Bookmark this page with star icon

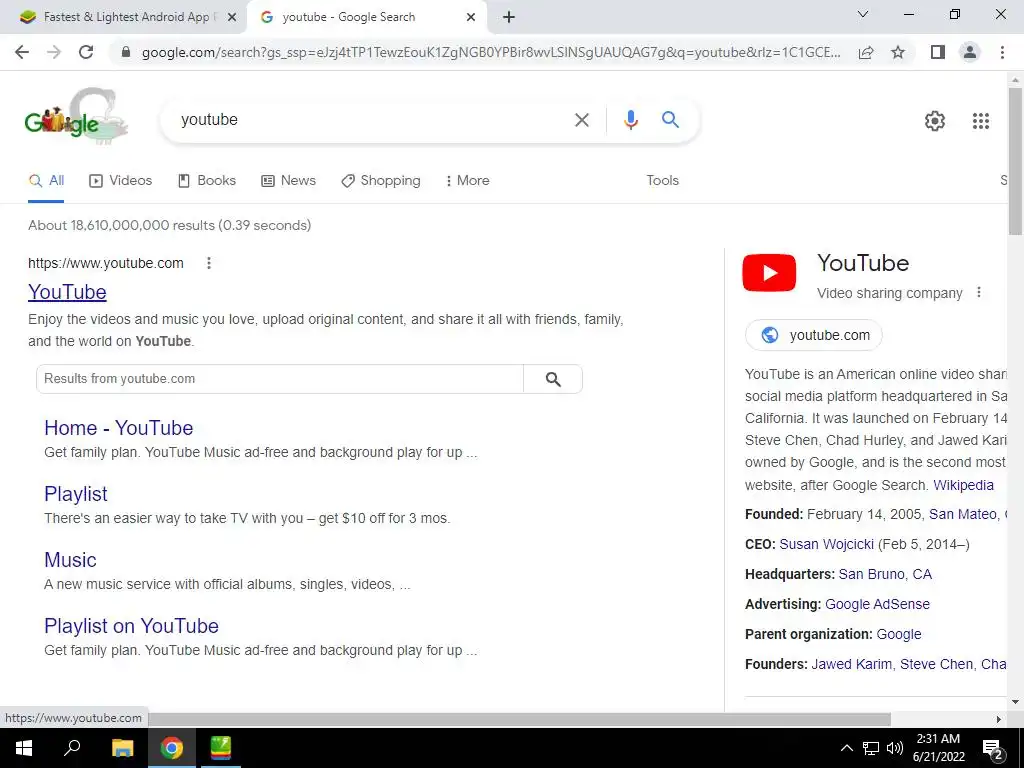(x=898, y=52)
